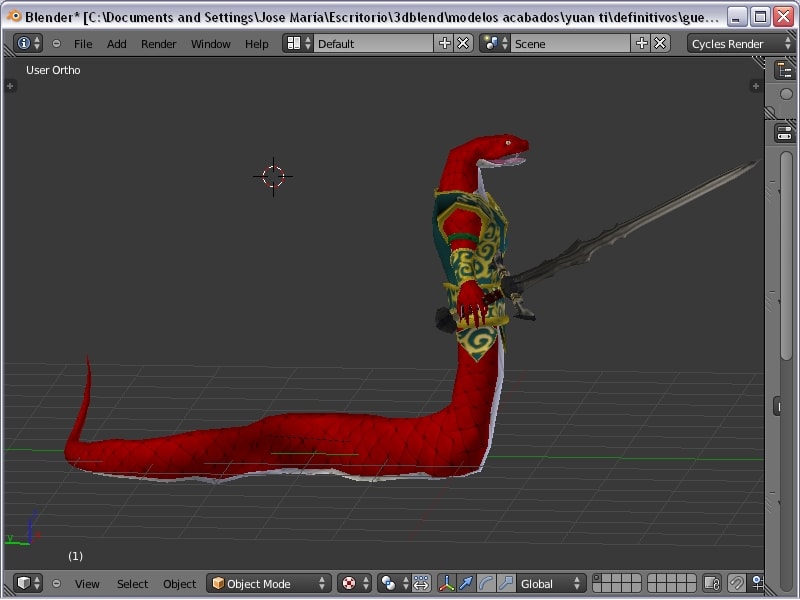Enable the rotate manipulator arc
The width and height of the screenshot is (800, 600).
486,583
